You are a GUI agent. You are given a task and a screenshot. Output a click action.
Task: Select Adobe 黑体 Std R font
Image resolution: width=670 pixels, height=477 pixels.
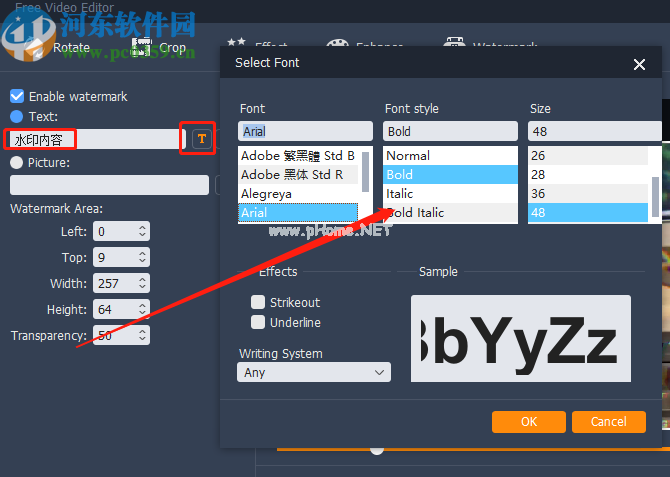click(298, 174)
